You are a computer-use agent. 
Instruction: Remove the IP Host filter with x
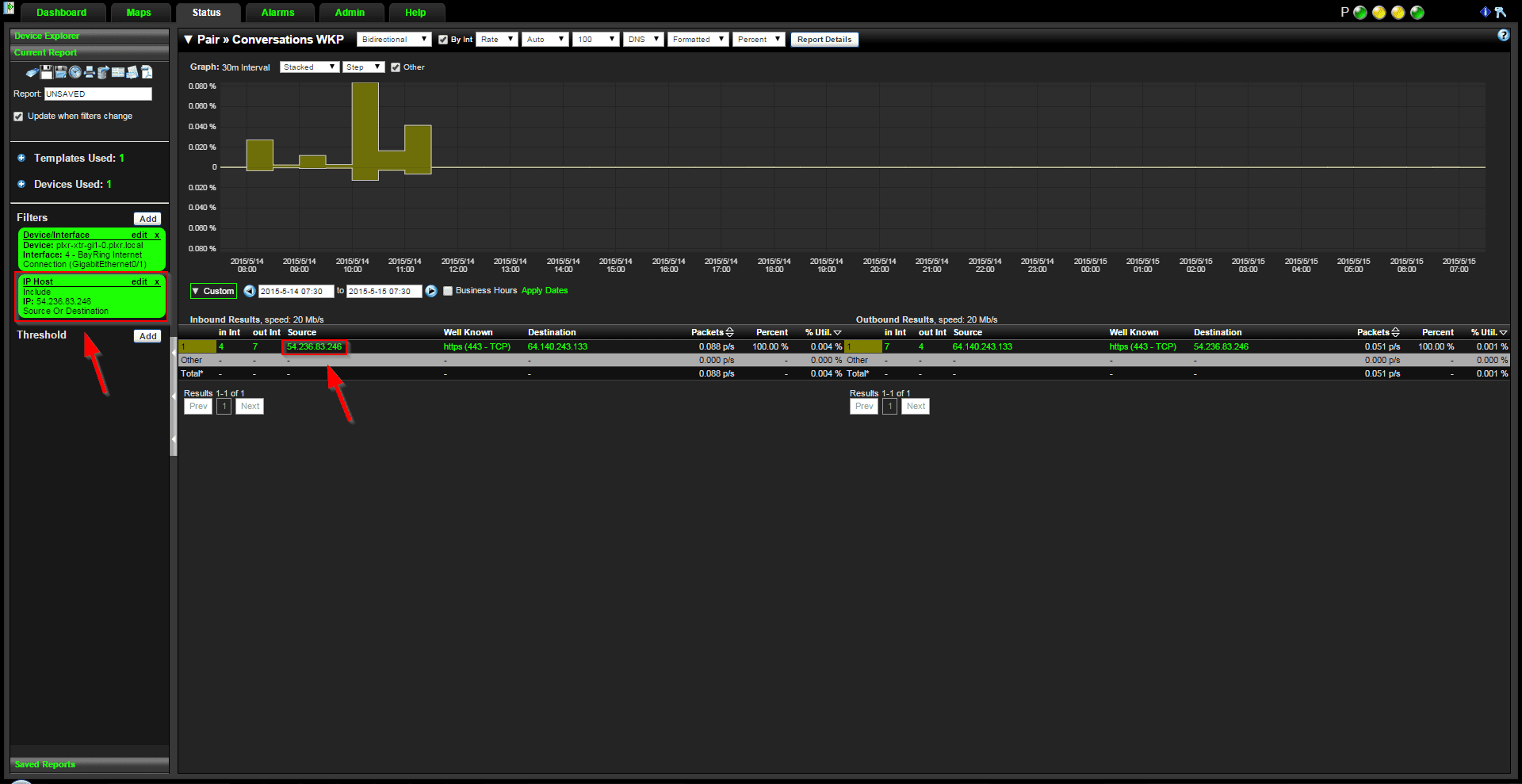point(157,281)
